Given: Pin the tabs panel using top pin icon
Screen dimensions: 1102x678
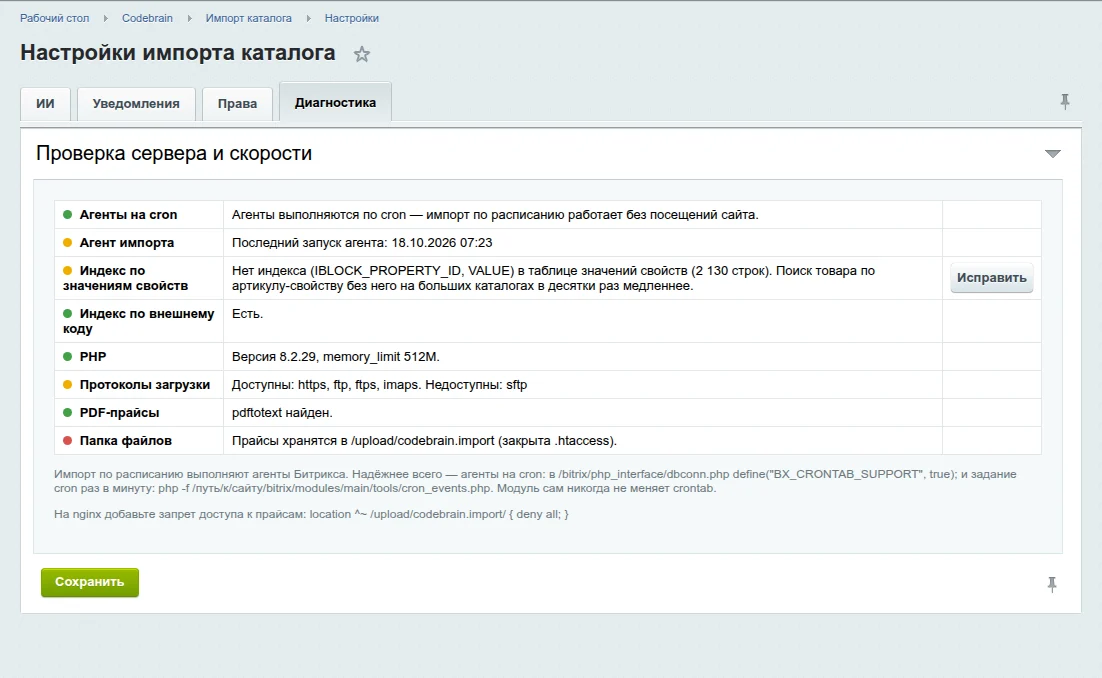Looking at the screenshot, I should click(x=1065, y=102).
